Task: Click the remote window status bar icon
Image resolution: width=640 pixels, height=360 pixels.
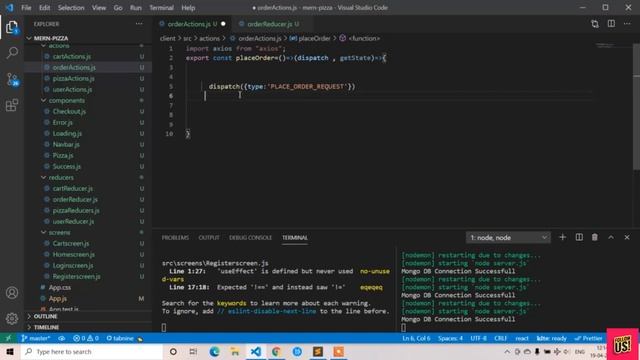Action: 8,338
